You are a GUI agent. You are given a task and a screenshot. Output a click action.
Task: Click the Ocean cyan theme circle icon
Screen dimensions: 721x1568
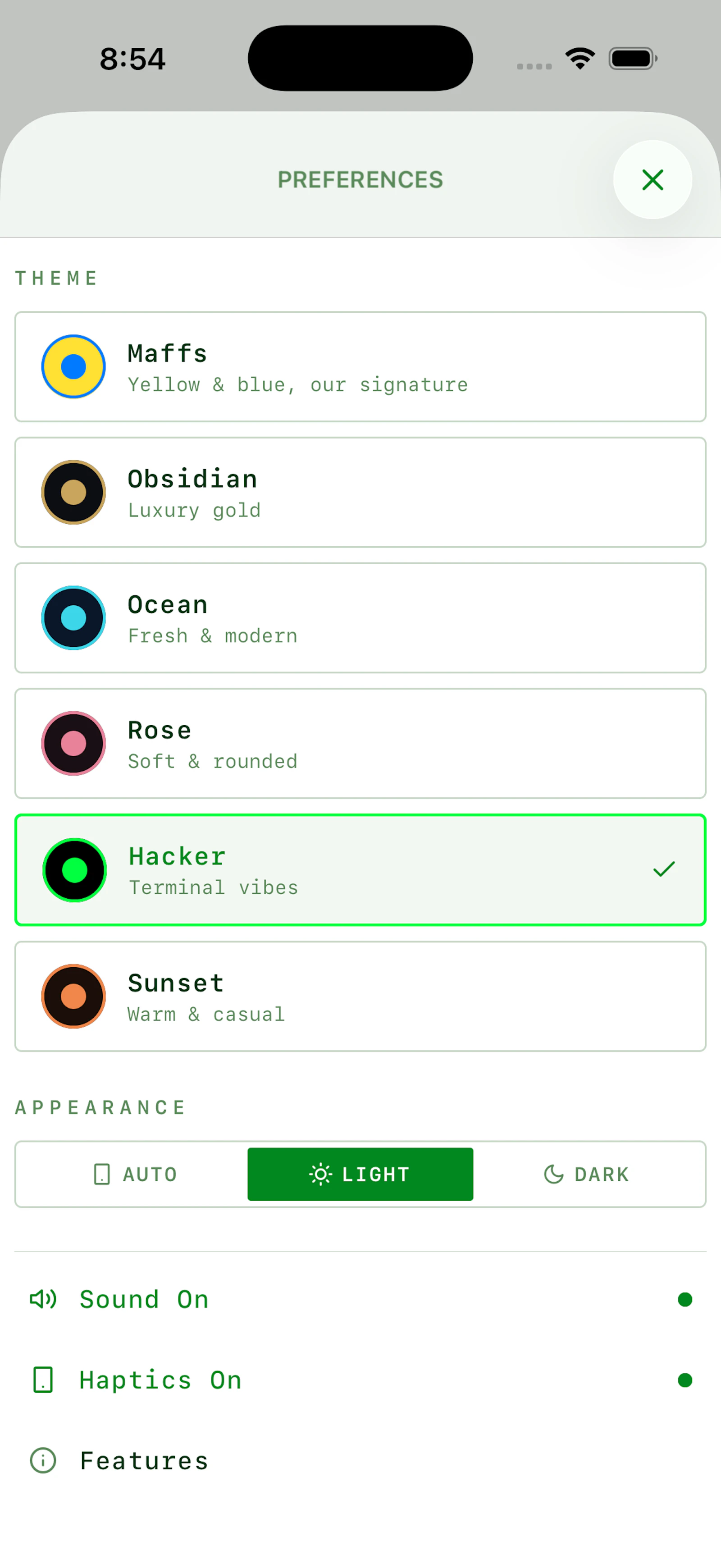[73, 618]
